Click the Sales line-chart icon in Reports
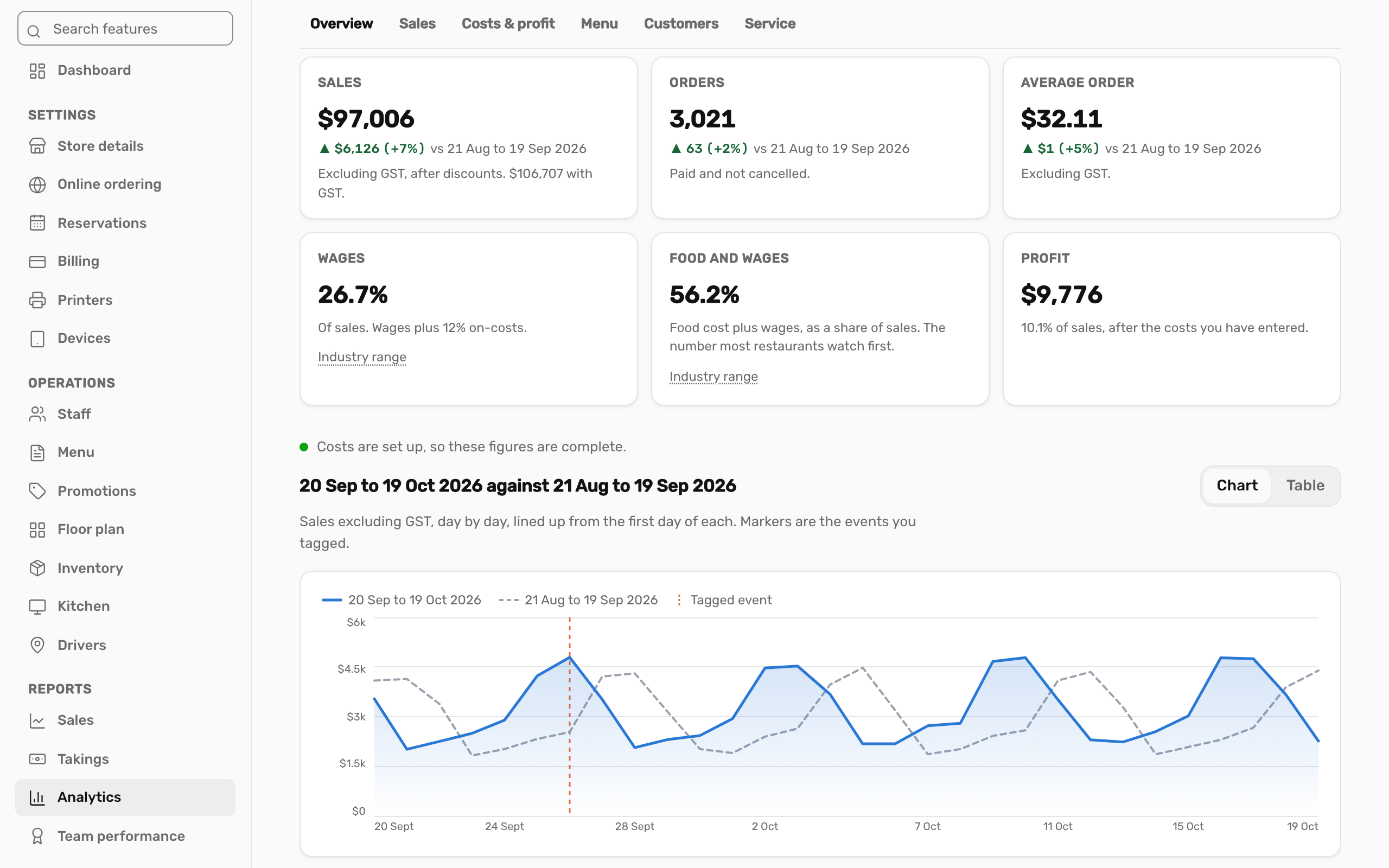Image resolution: width=1389 pixels, height=868 pixels. pyautogui.click(x=37, y=720)
